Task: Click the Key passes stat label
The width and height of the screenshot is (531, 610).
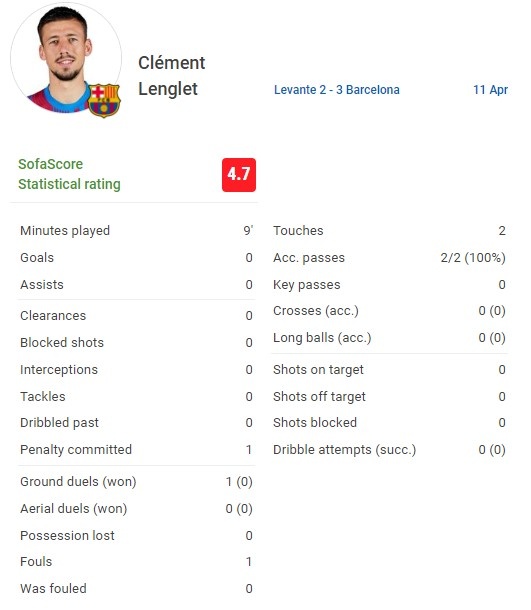Action: tap(307, 285)
